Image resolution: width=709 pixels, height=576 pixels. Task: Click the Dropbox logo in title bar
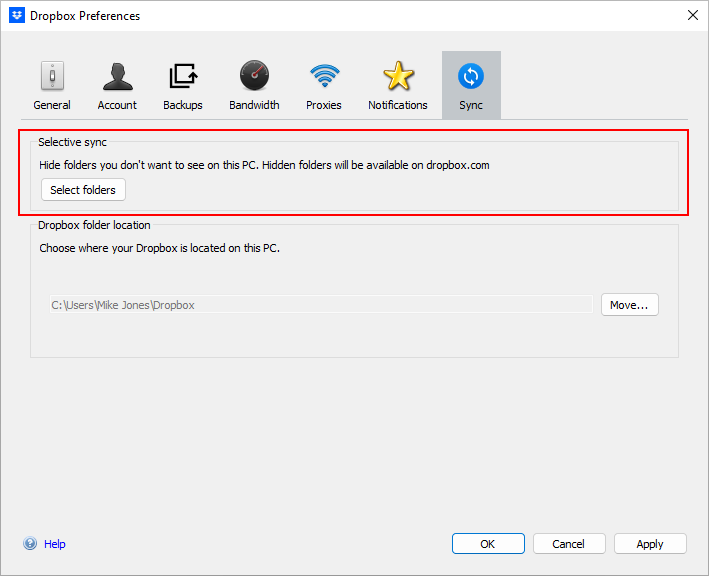17,15
